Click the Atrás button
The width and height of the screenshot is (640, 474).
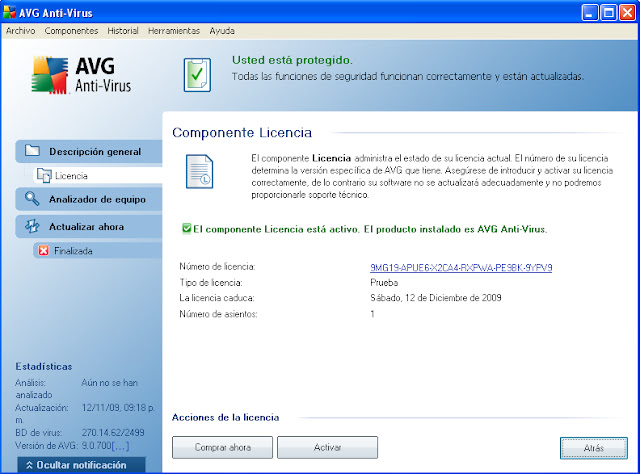(594, 448)
